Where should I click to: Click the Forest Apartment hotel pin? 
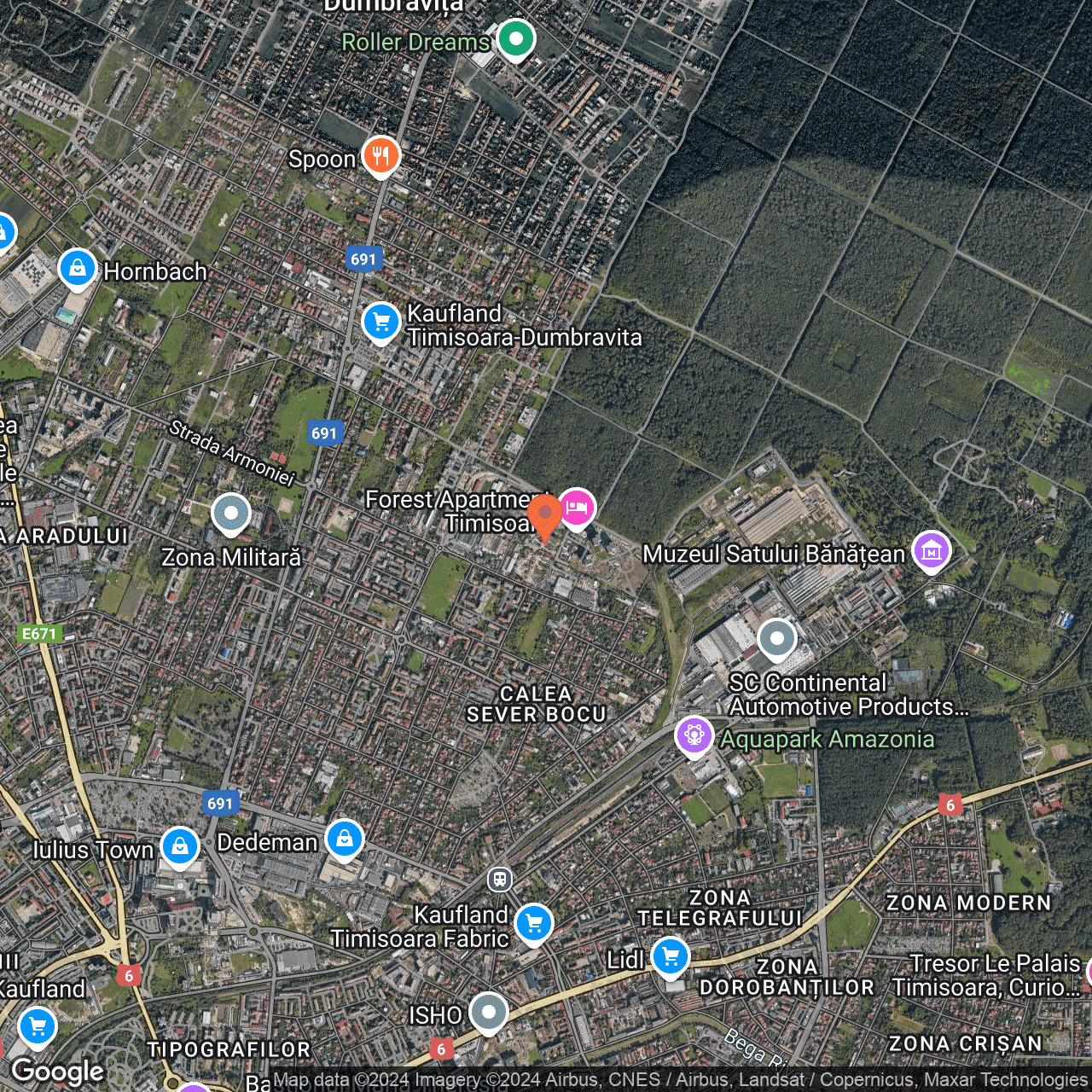point(577,508)
